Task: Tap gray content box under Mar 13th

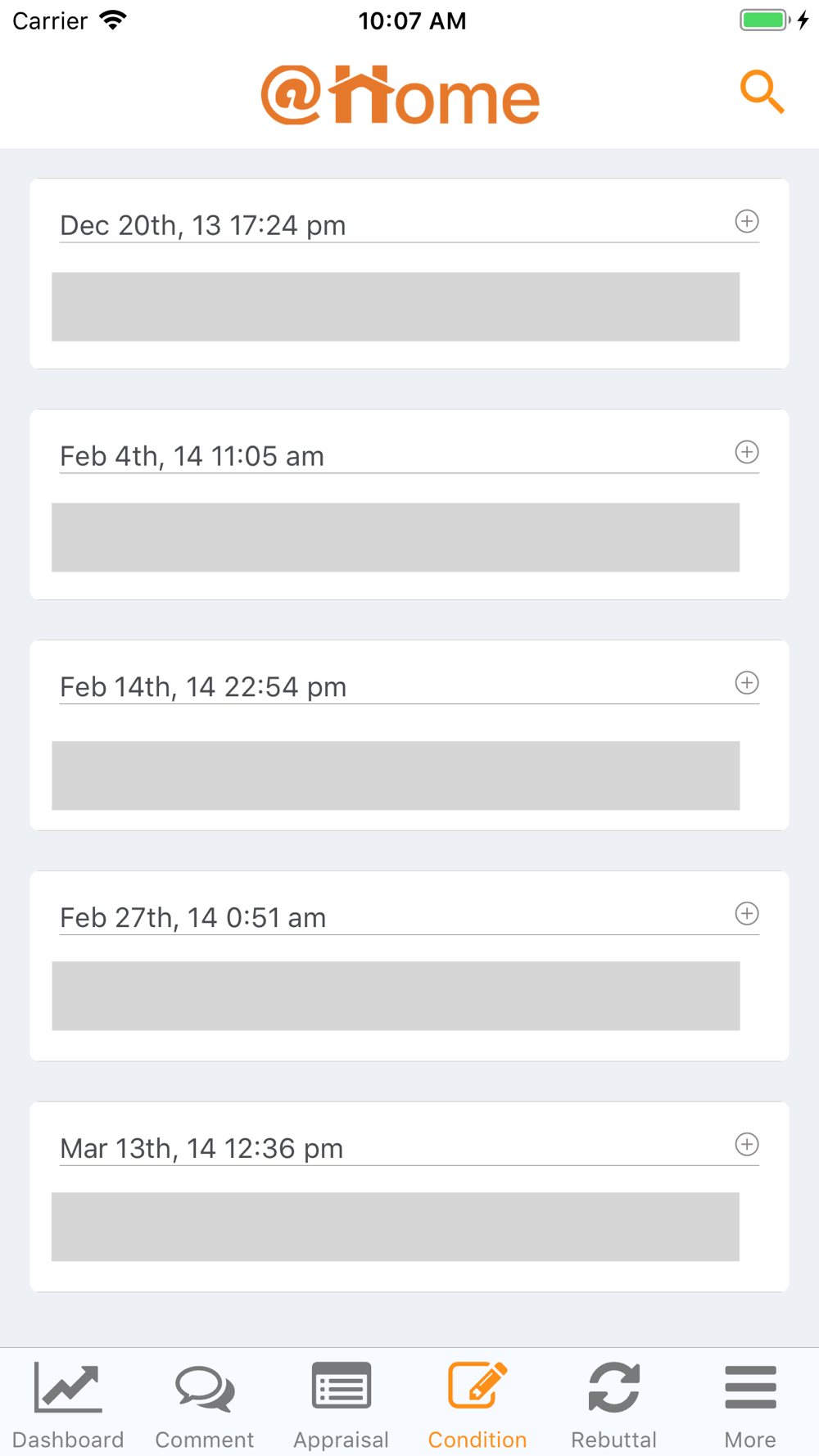Action: pos(396,1227)
